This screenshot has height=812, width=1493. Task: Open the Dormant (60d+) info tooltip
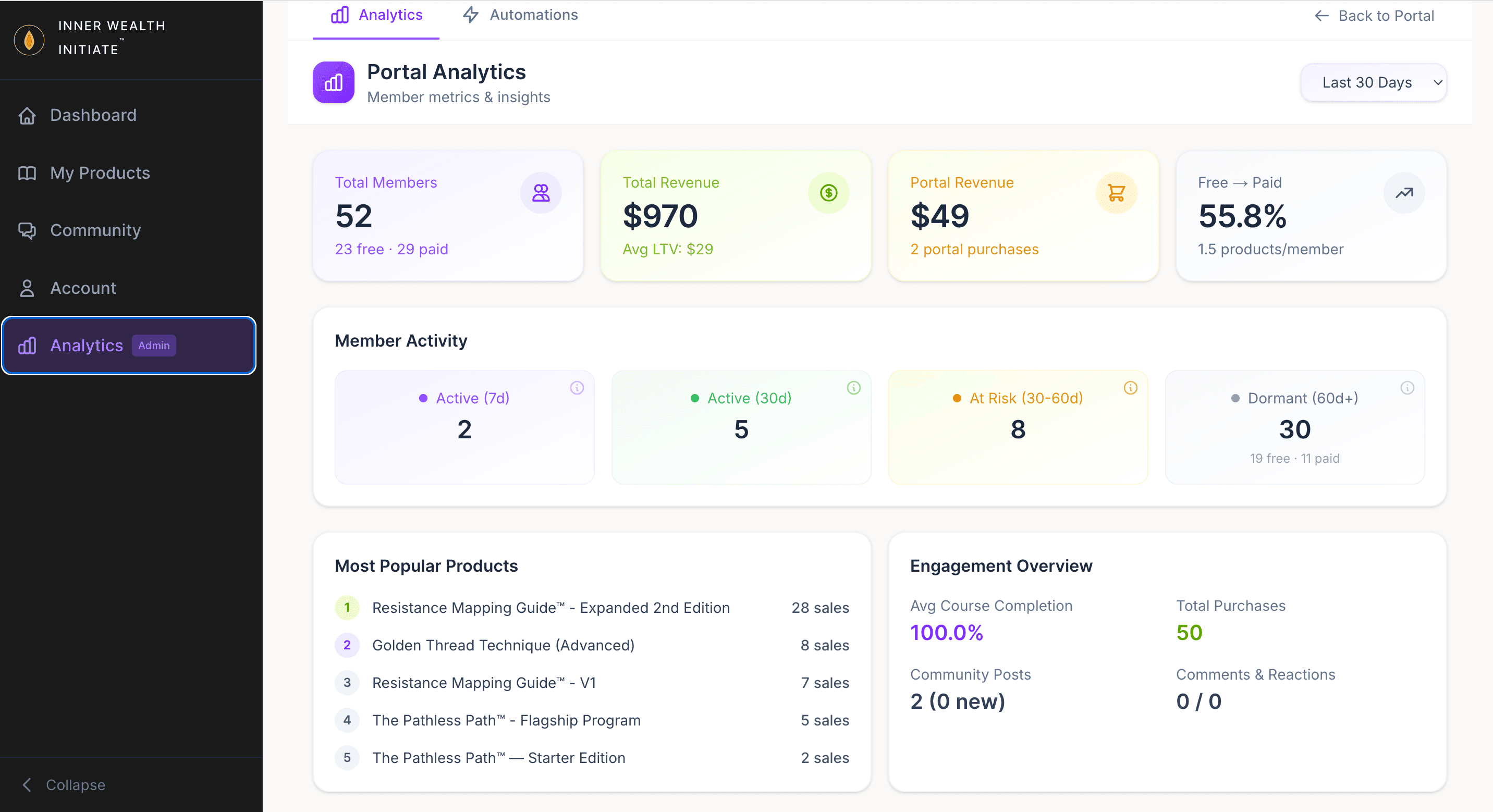pyautogui.click(x=1407, y=388)
